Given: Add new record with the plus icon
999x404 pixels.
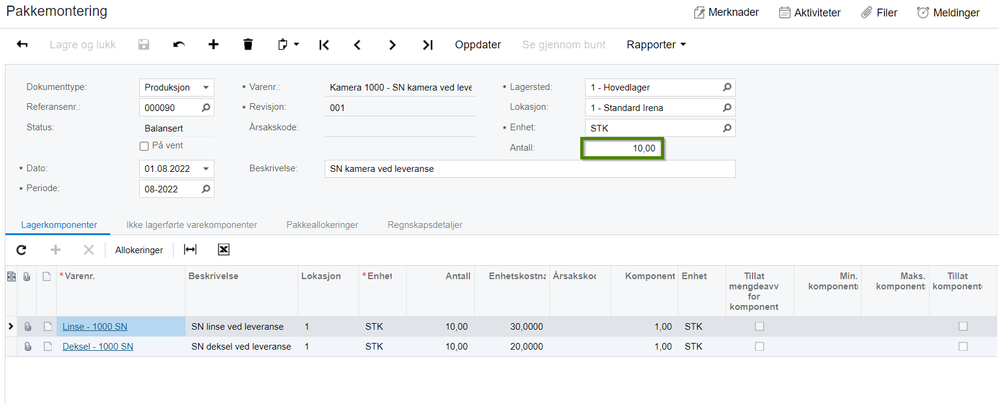Looking at the screenshot, I should (213, 45).
